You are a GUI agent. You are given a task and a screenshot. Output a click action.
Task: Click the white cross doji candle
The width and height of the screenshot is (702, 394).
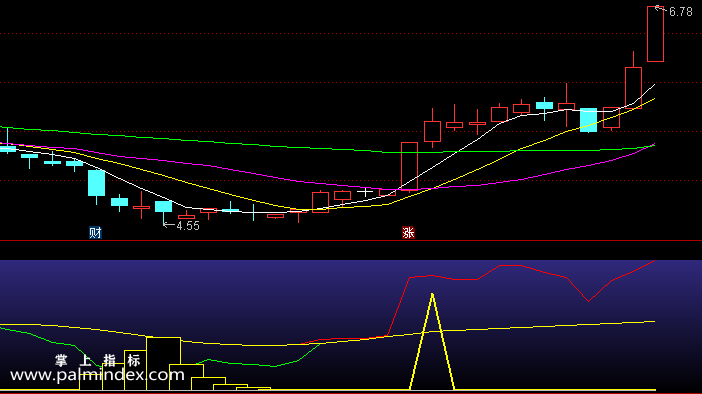point(365,193)
